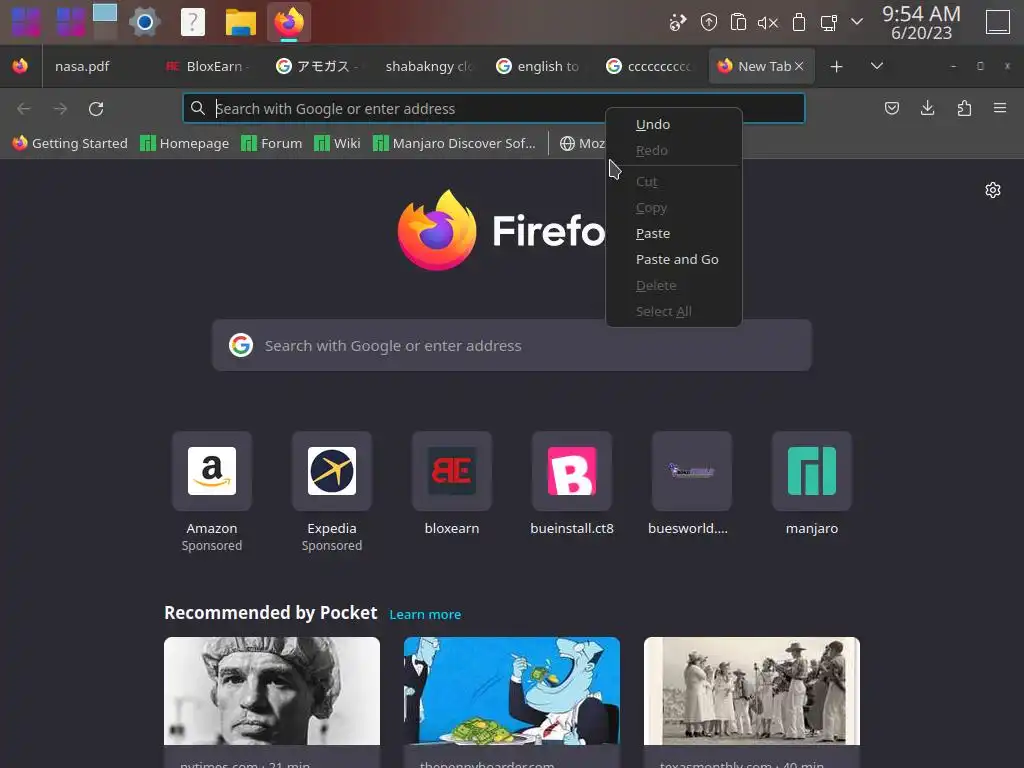Image resolution: width=1024 pixels, height=768 pixels.
Task: Open file manager from the taskbar
Action: pyautogui.click(x=240, y=22)
